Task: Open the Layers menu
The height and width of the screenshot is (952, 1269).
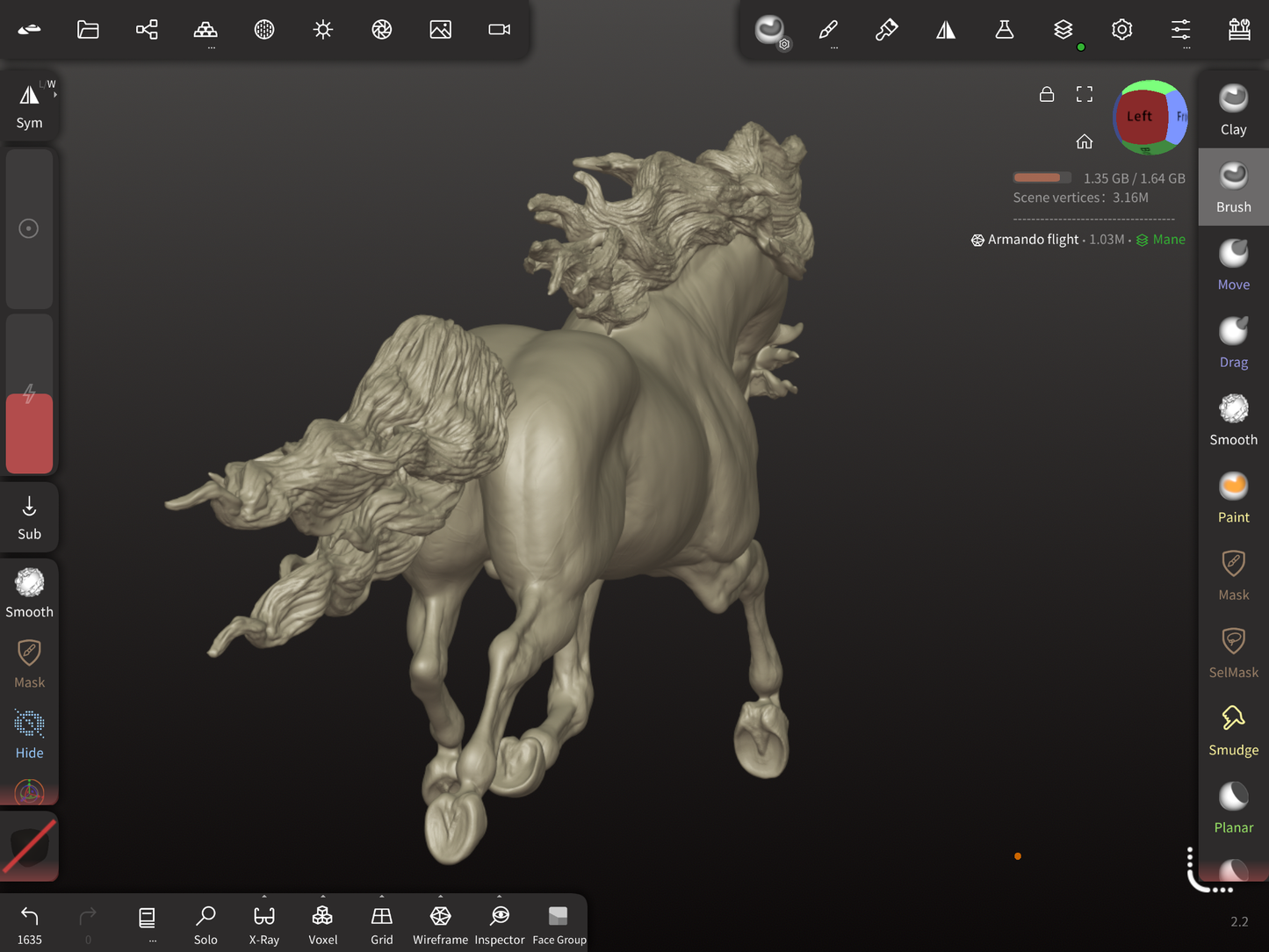Action: [x=1063, y=30]
